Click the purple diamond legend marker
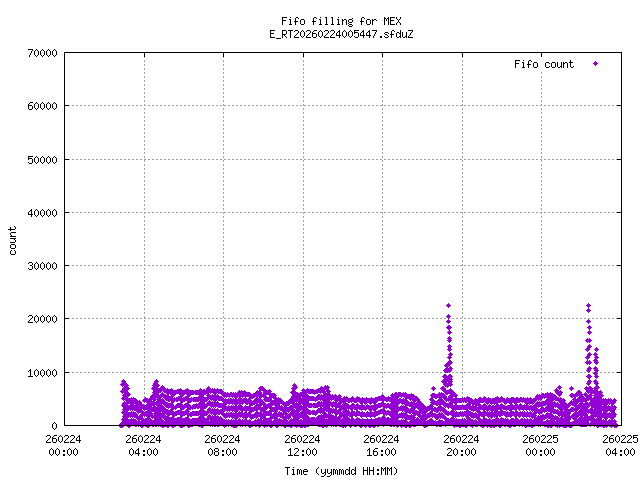 tap(596, 64)
